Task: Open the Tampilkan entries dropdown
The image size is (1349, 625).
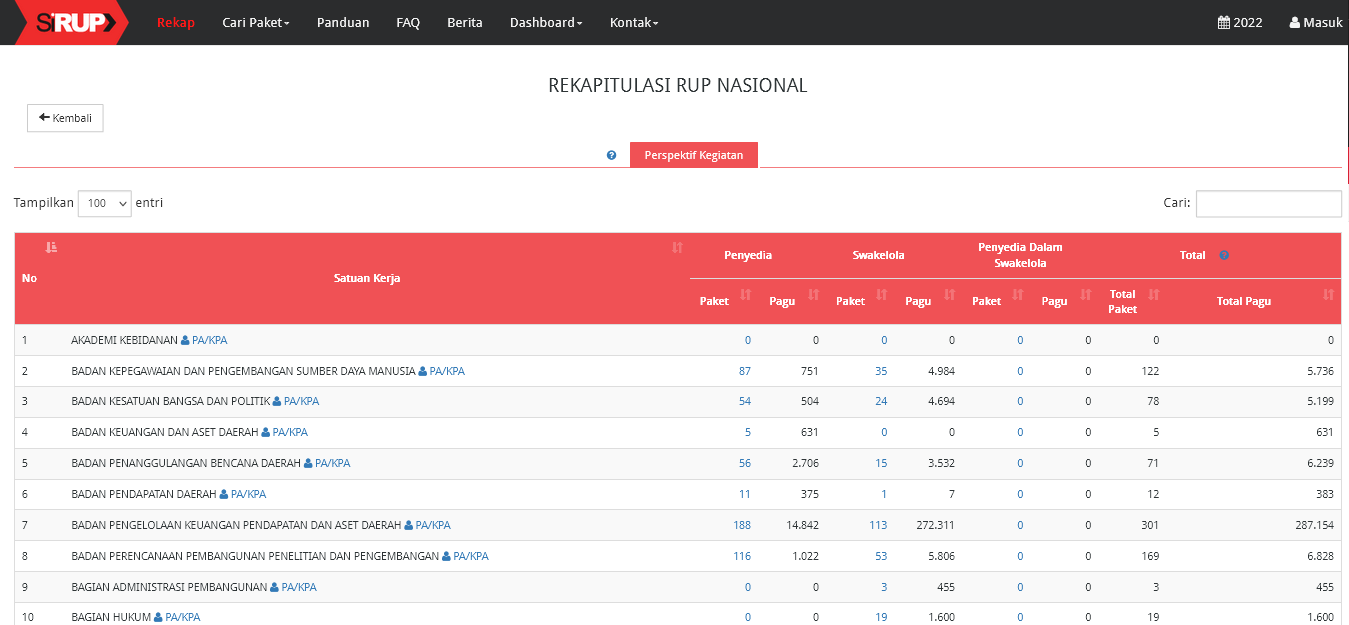Action: [x=105, y=203]
